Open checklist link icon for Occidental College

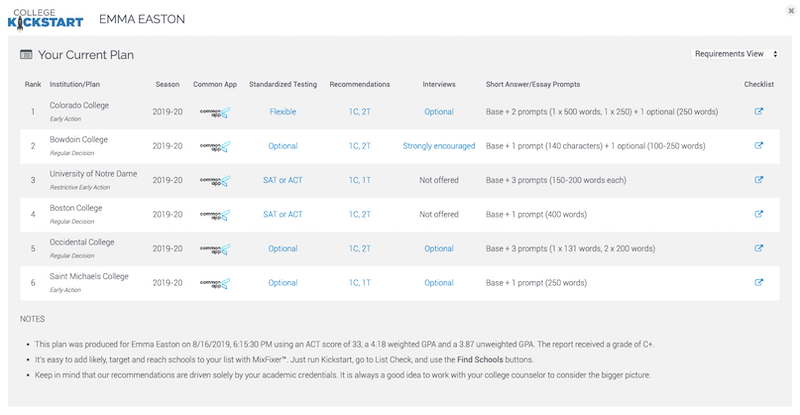(x=759, y=248)
